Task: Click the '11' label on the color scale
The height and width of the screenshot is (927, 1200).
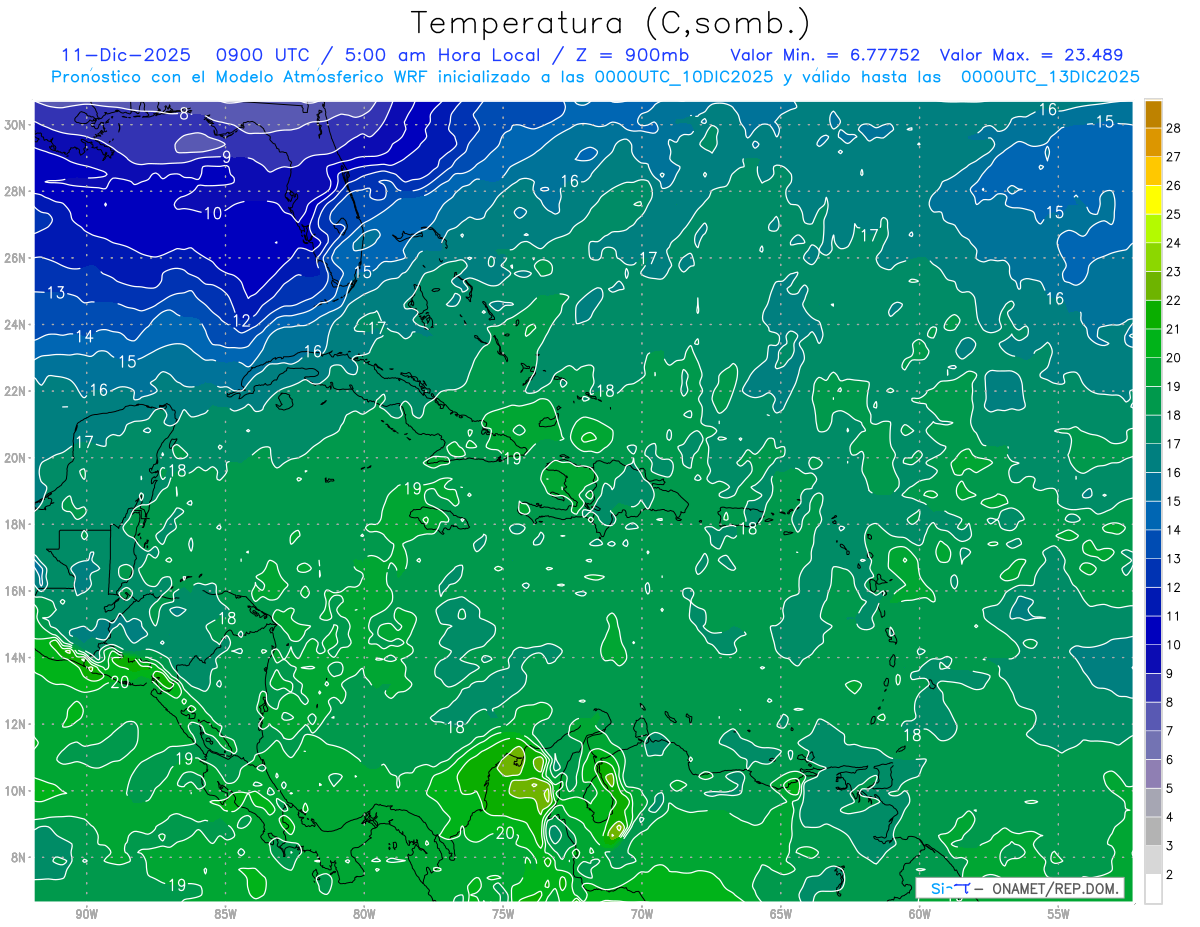Action: [x=1174, y=616]
